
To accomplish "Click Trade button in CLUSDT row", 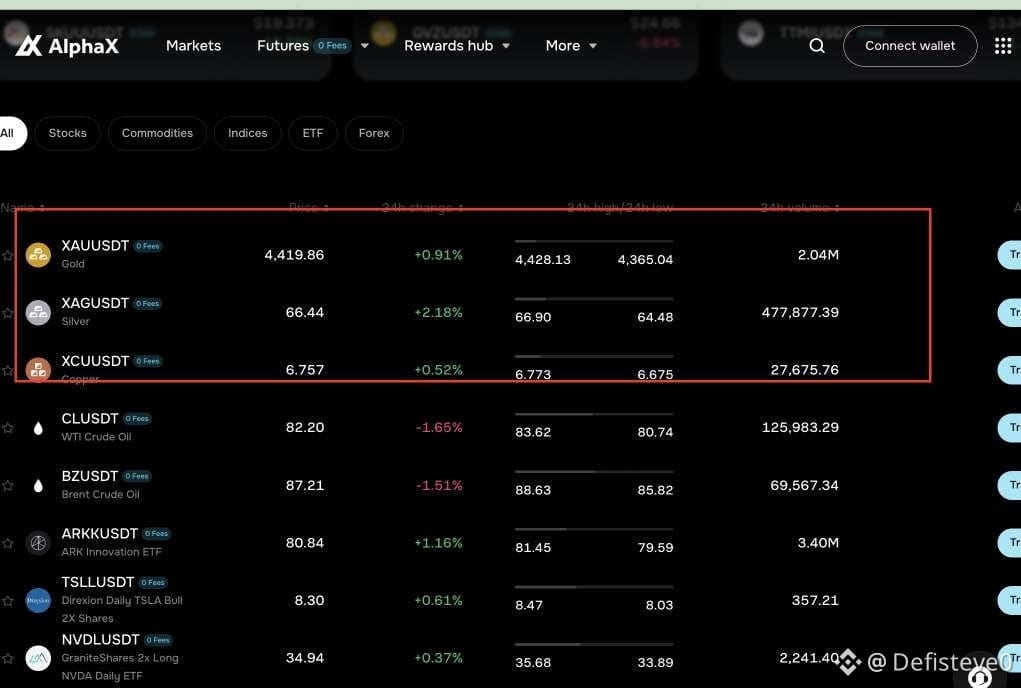I will click(x=1009, y=428).
